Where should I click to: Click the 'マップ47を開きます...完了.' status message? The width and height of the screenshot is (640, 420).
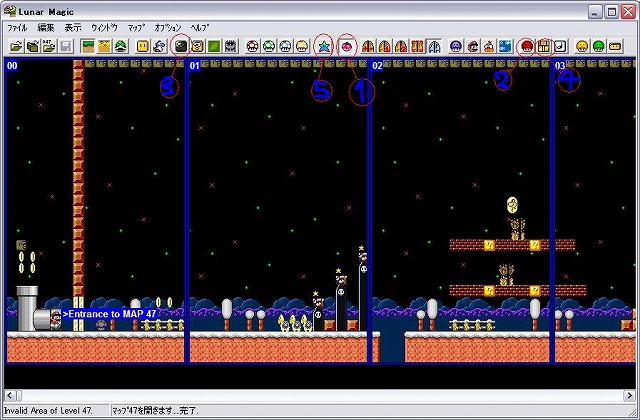155,410
